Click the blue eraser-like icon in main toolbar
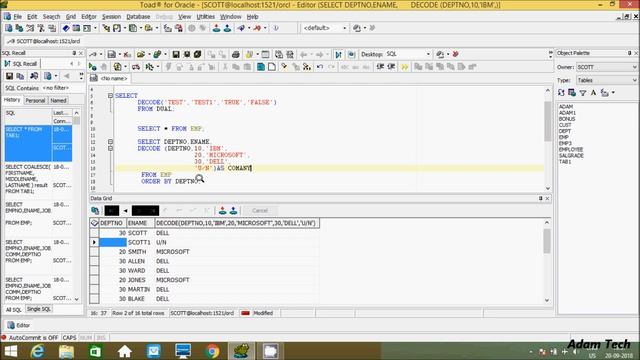The width and height of the screenshot is (640, 360). [x=66, y=28]
